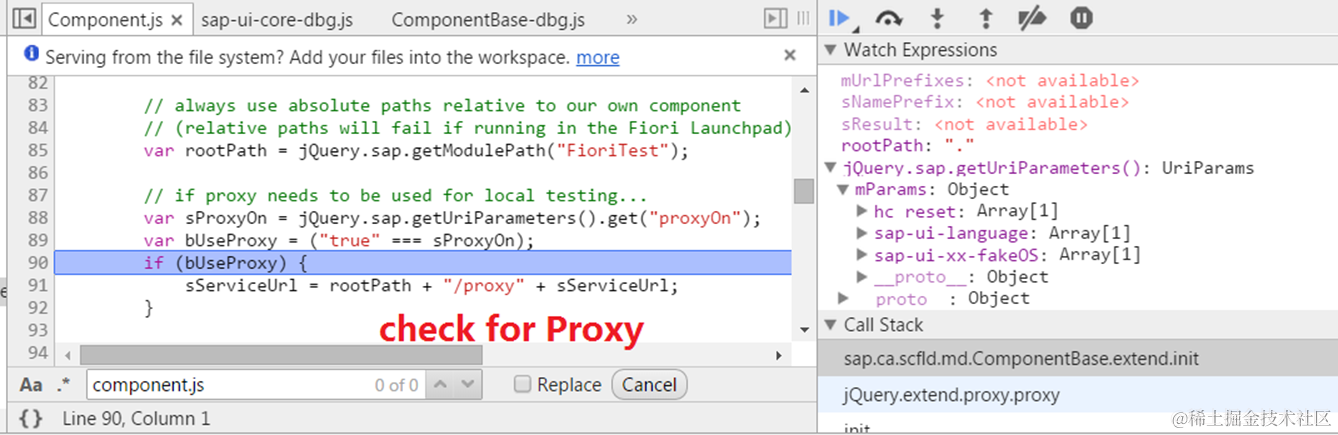Collapse jQuery.sap.getUriParameters() watch entry
This screenshot has height=435, width=1338.
(x=830, y=168)
